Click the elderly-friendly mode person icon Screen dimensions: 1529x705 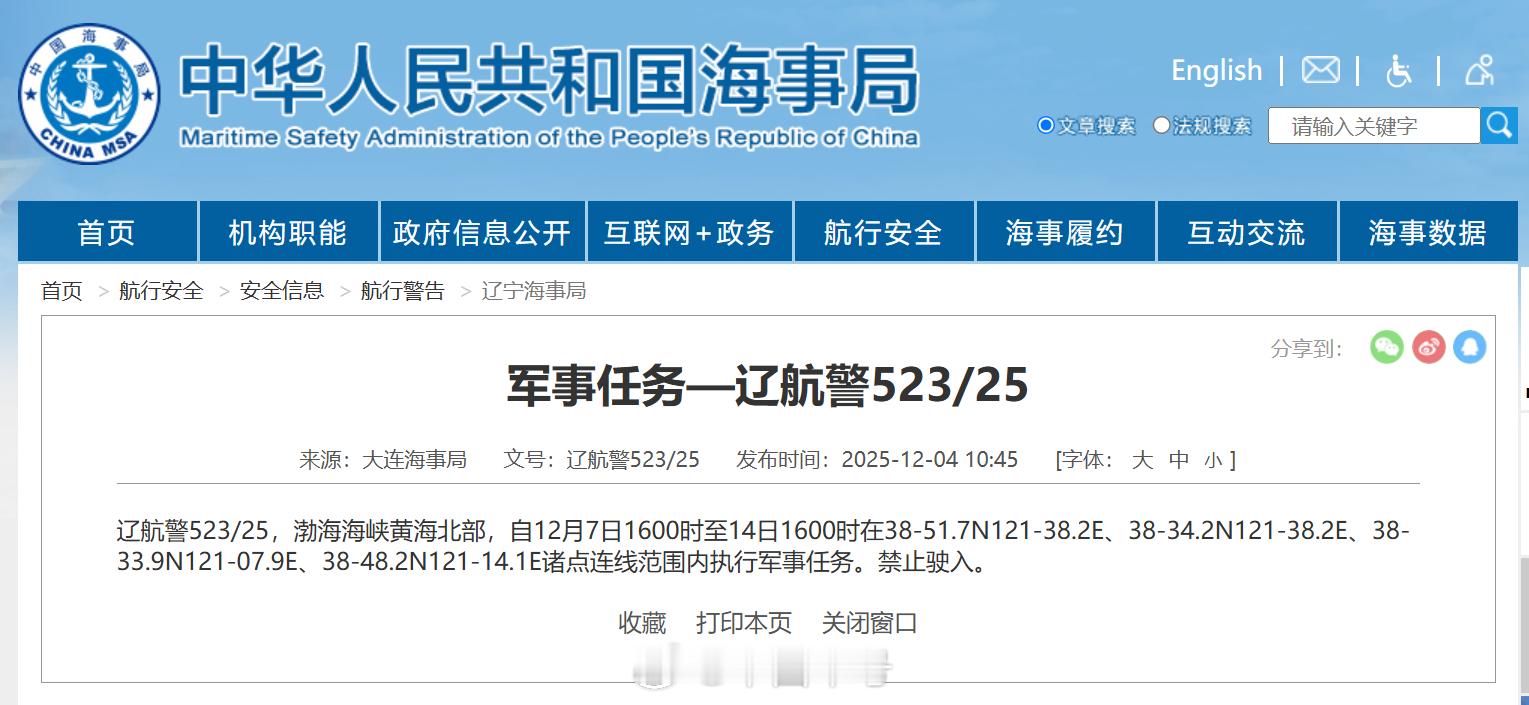pyautogui.click(x=1479, y=69)
